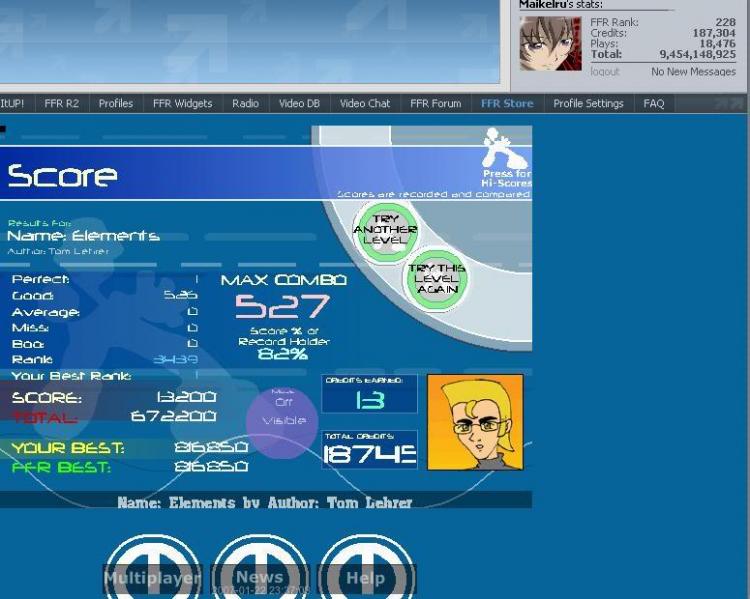
Task: Click the Total value 9,454,148,925
Action: [698, 54]
